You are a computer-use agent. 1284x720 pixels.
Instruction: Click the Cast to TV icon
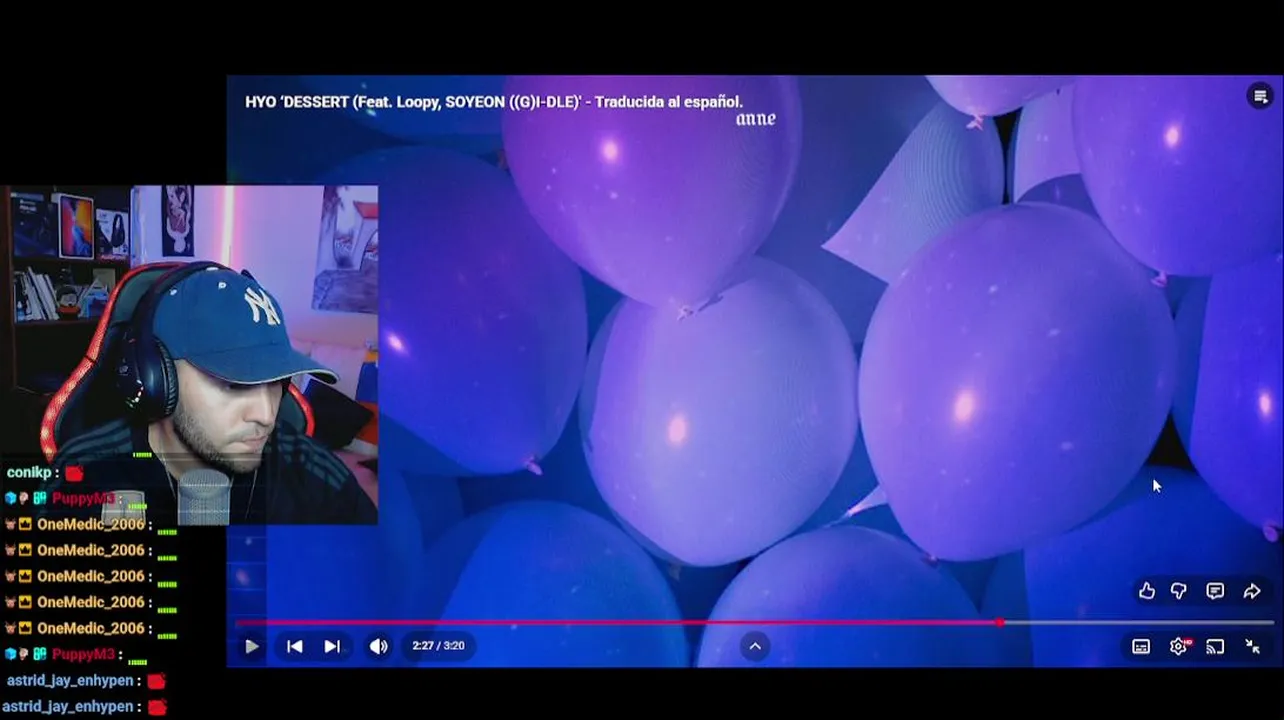[x=1215, y=646]
